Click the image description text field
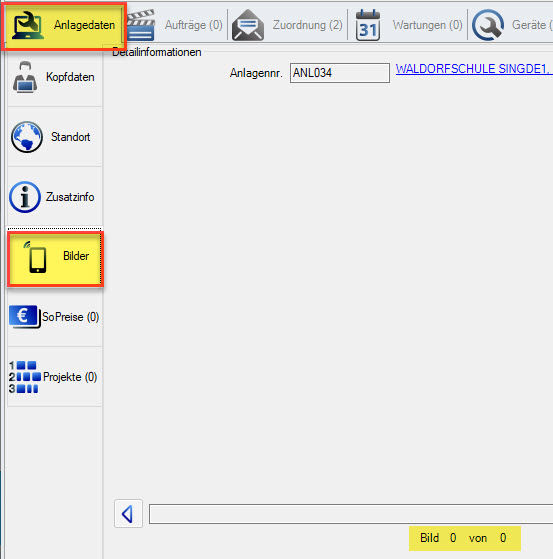The image size is (553, 559). point(351,514)
